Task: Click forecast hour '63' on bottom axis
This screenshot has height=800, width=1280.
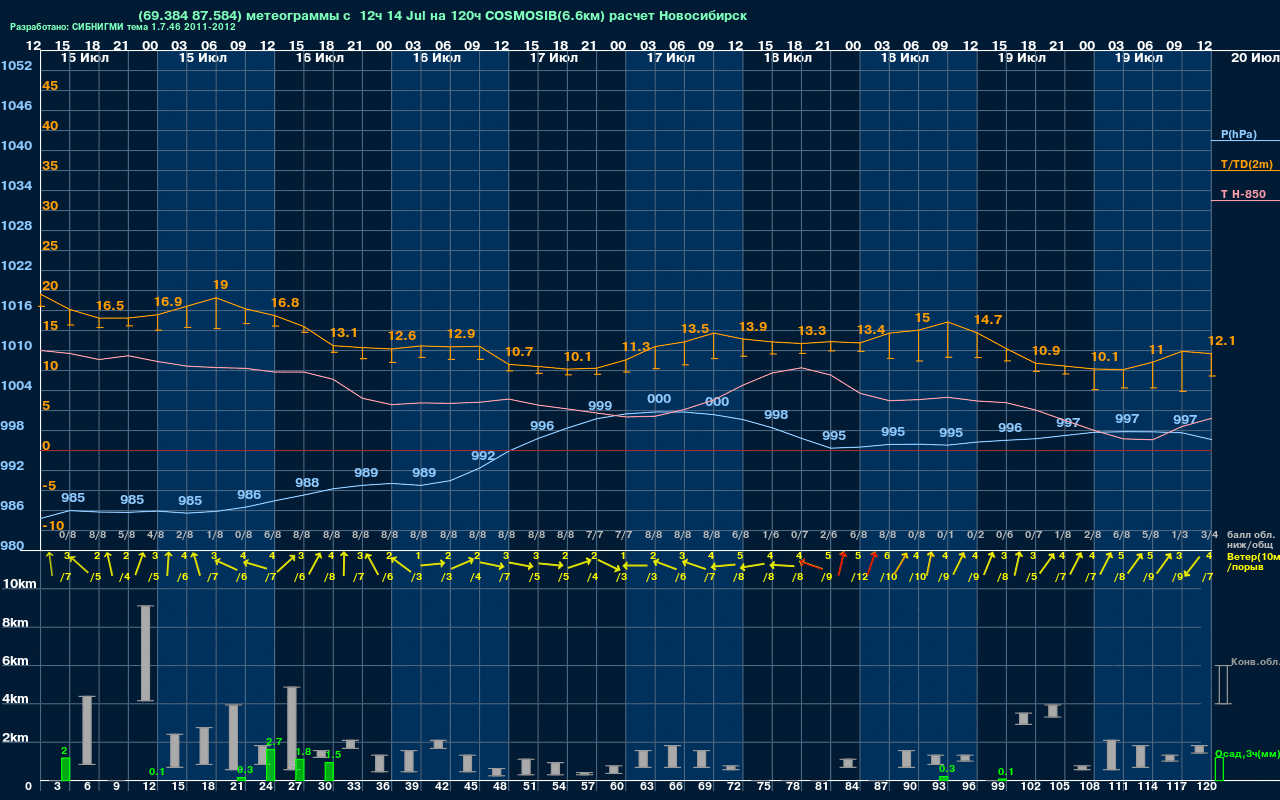Action: click(x=648, y=788)
